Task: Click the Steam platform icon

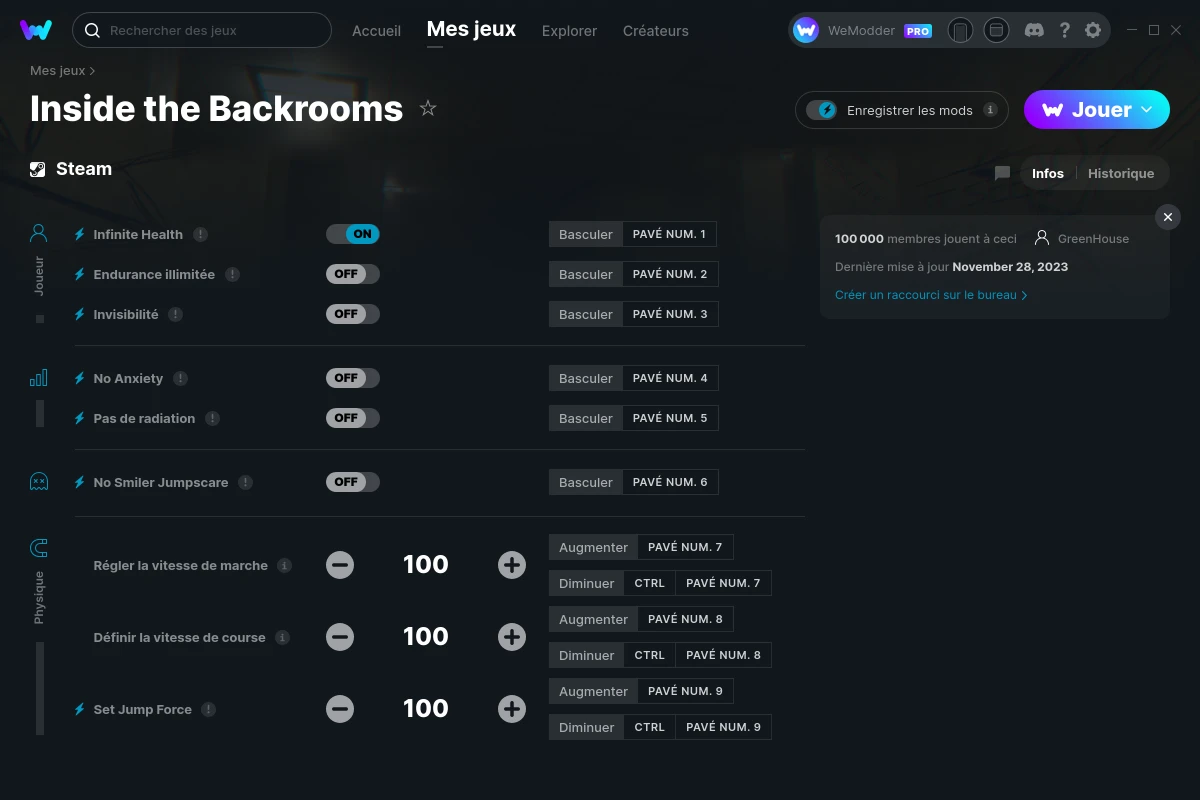Action: 37,169
